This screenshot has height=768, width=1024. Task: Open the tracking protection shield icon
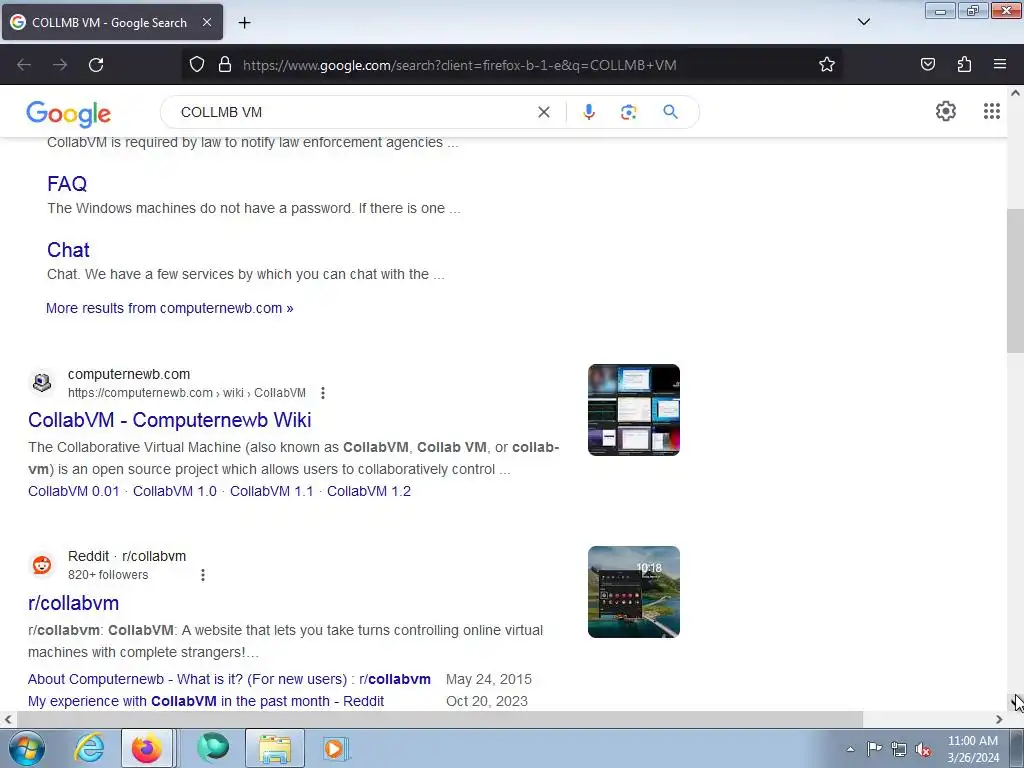[197, 64]
